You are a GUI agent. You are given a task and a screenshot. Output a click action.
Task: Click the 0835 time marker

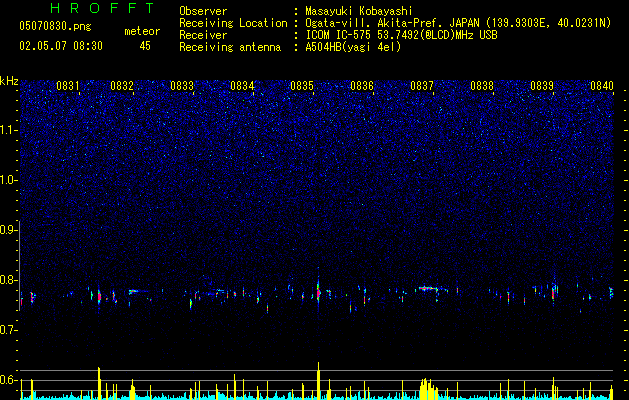coord(302,86)
